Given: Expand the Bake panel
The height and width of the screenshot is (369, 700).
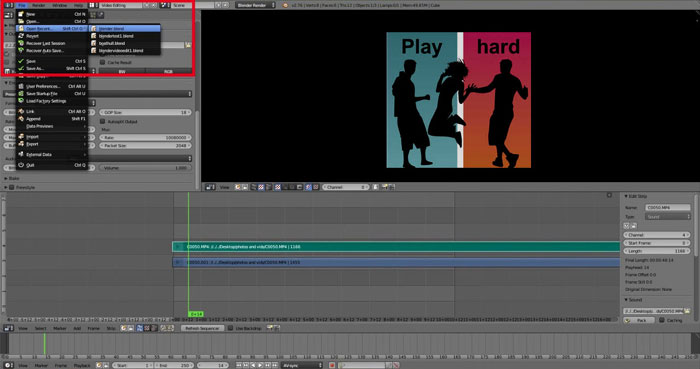Looking at the screenshot, I should (x=14, y=178).
